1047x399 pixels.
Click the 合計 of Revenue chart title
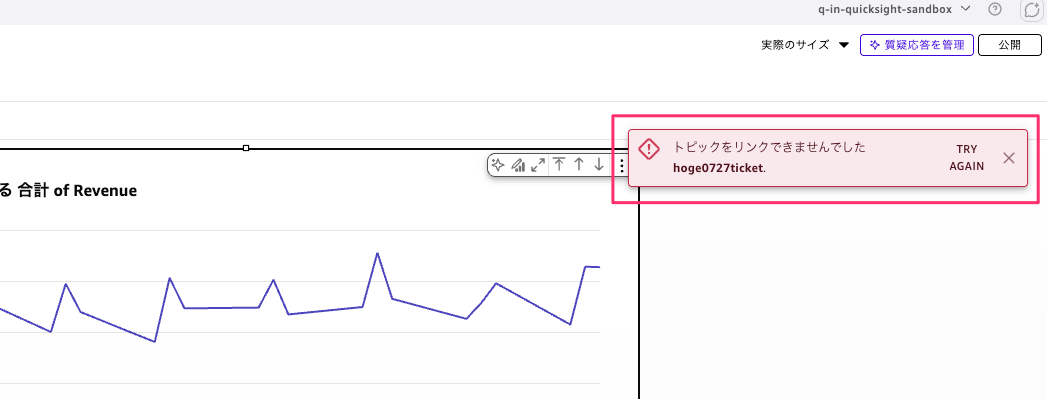[x=77, y=191]
